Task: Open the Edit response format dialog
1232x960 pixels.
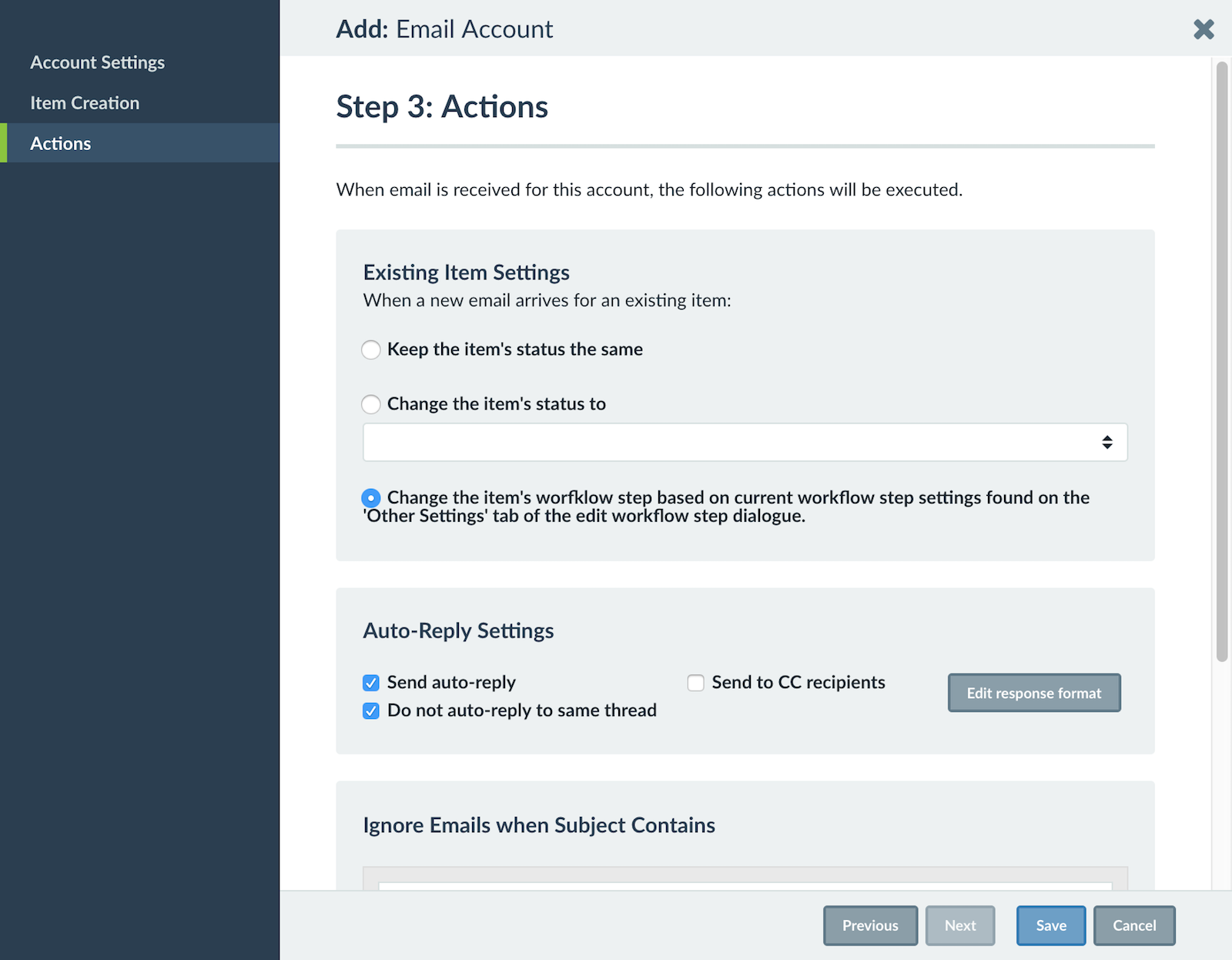Action: pos(1034,693)
